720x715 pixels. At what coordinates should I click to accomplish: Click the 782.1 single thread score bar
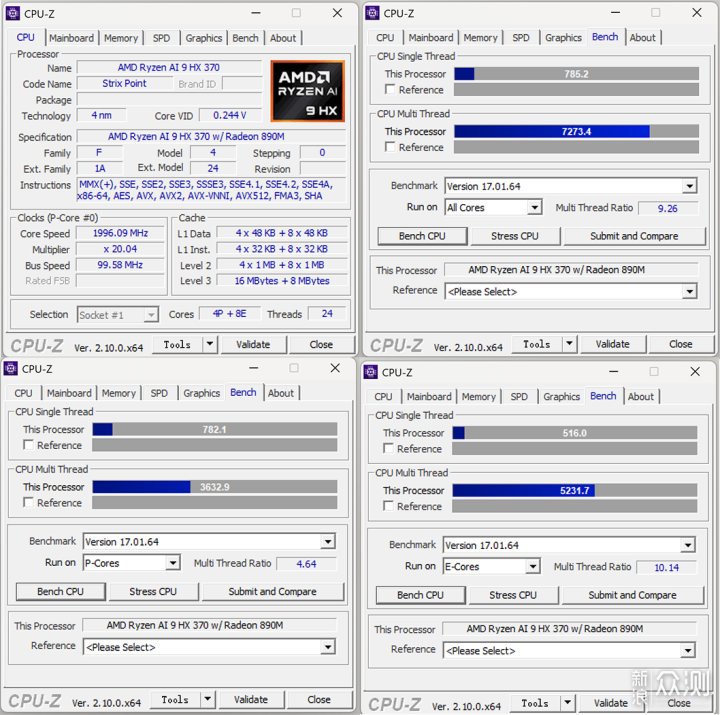(x=214, y=429)
